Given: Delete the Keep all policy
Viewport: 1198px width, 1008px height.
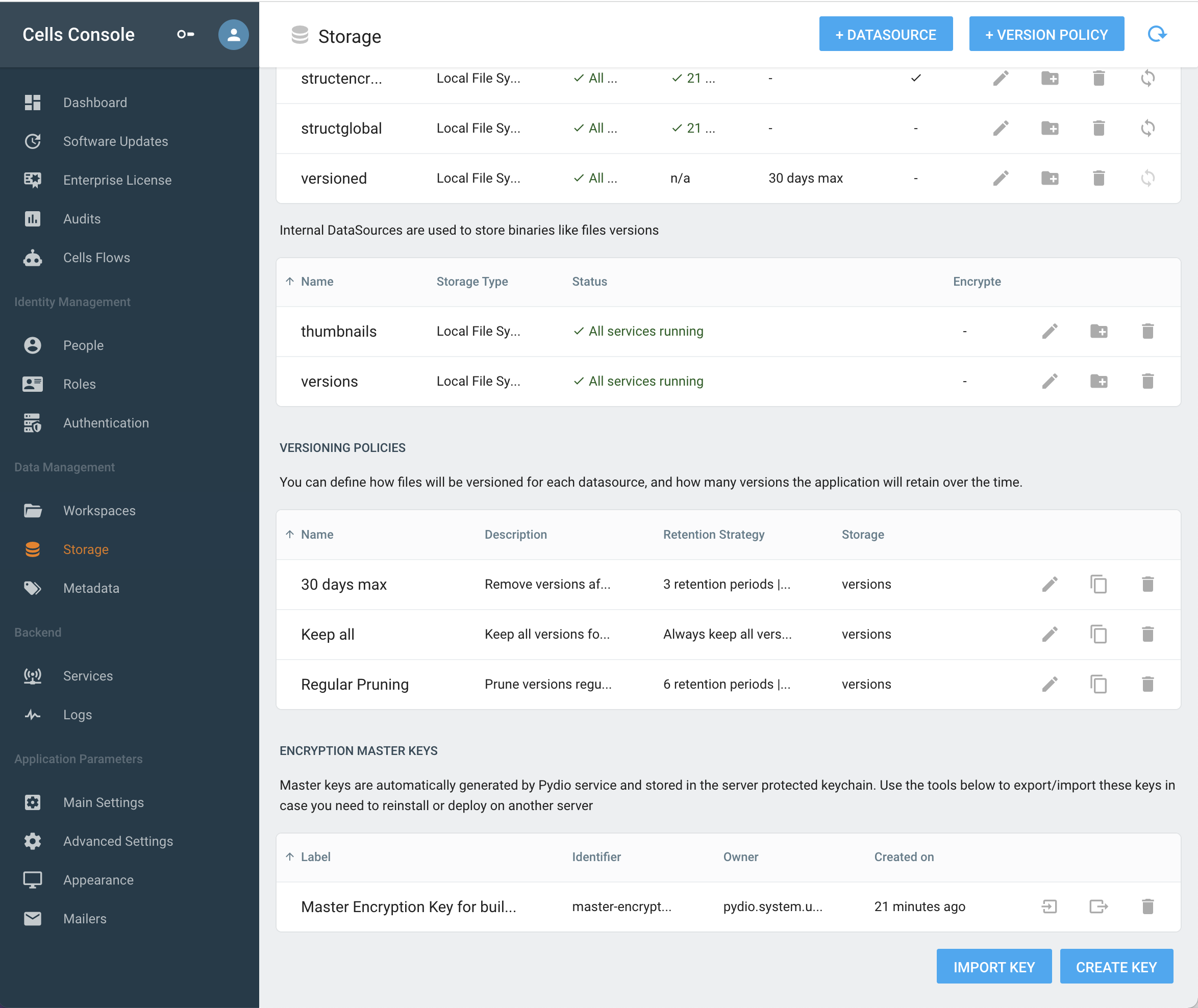Looking at the screenshot, I should click(x=1147, y=634).
